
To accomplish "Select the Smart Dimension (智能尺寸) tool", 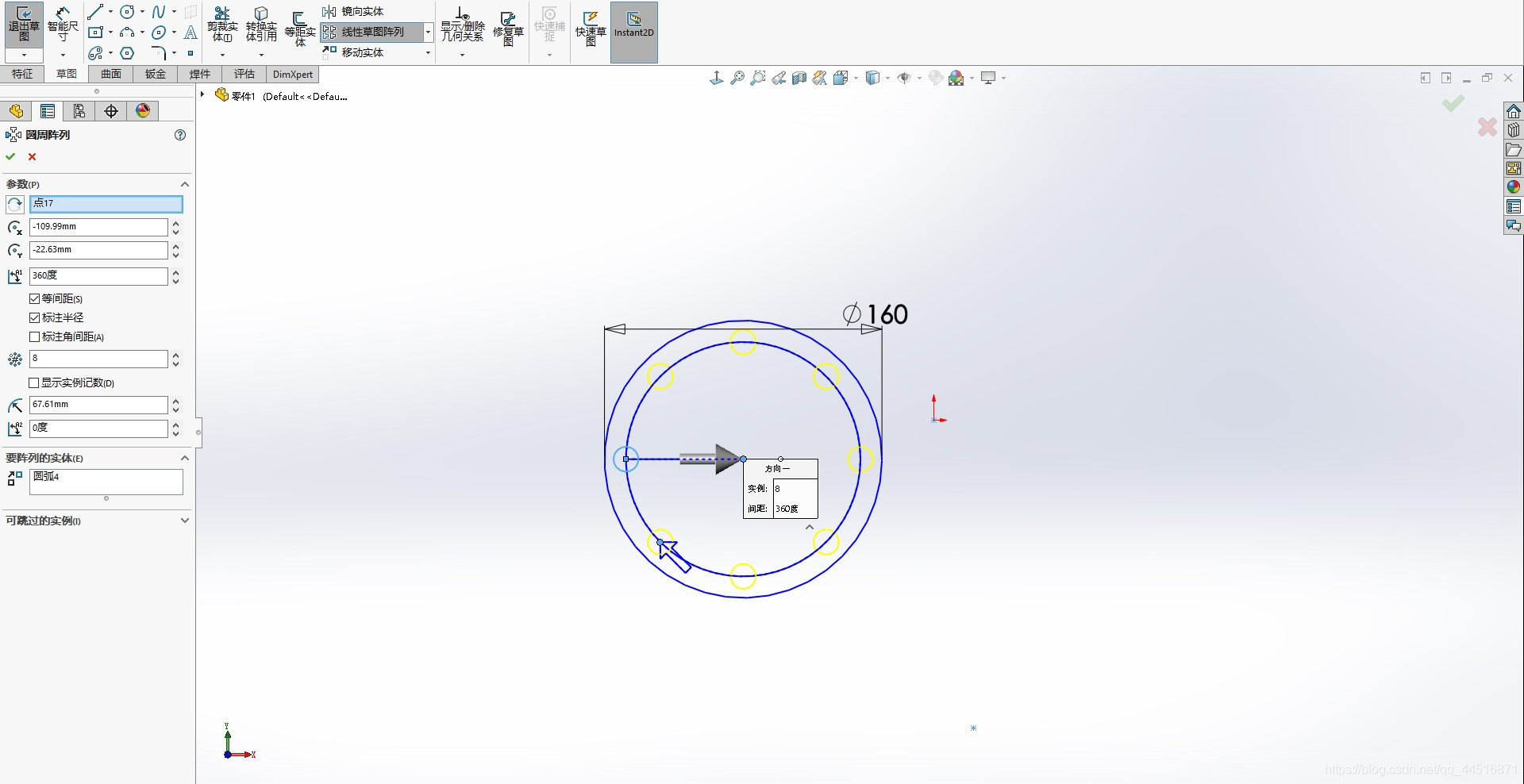I will 63,24.
